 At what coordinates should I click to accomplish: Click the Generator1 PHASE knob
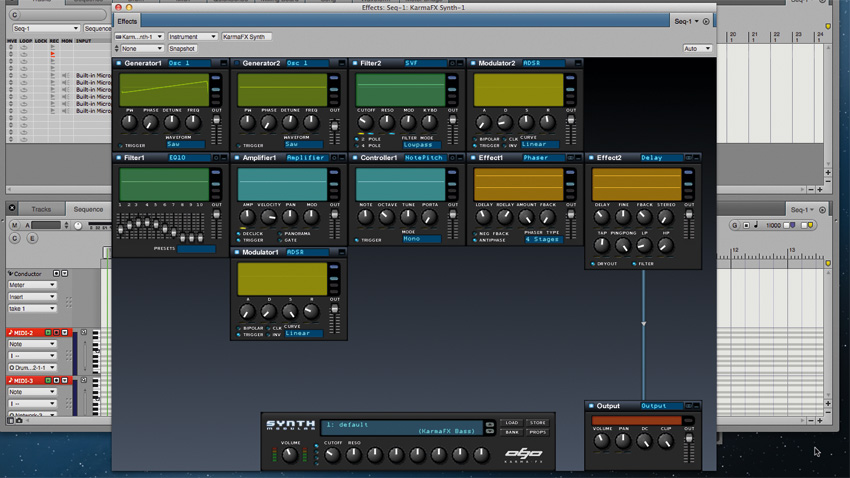pos(150,122)
